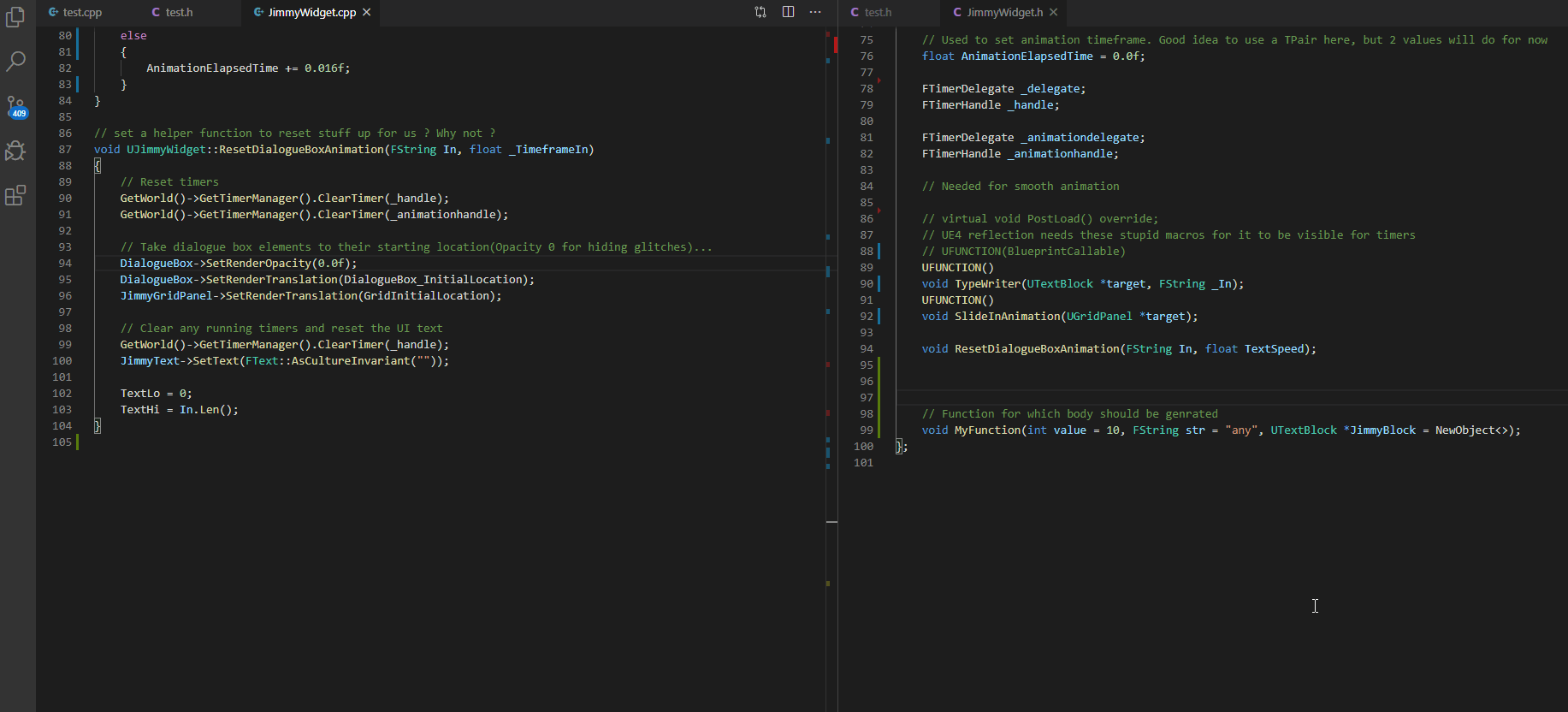This screenshot has height=712, width=1568.
Task: Close the JimmyWidget.h tab
Action: click(x=1054, y=12)
